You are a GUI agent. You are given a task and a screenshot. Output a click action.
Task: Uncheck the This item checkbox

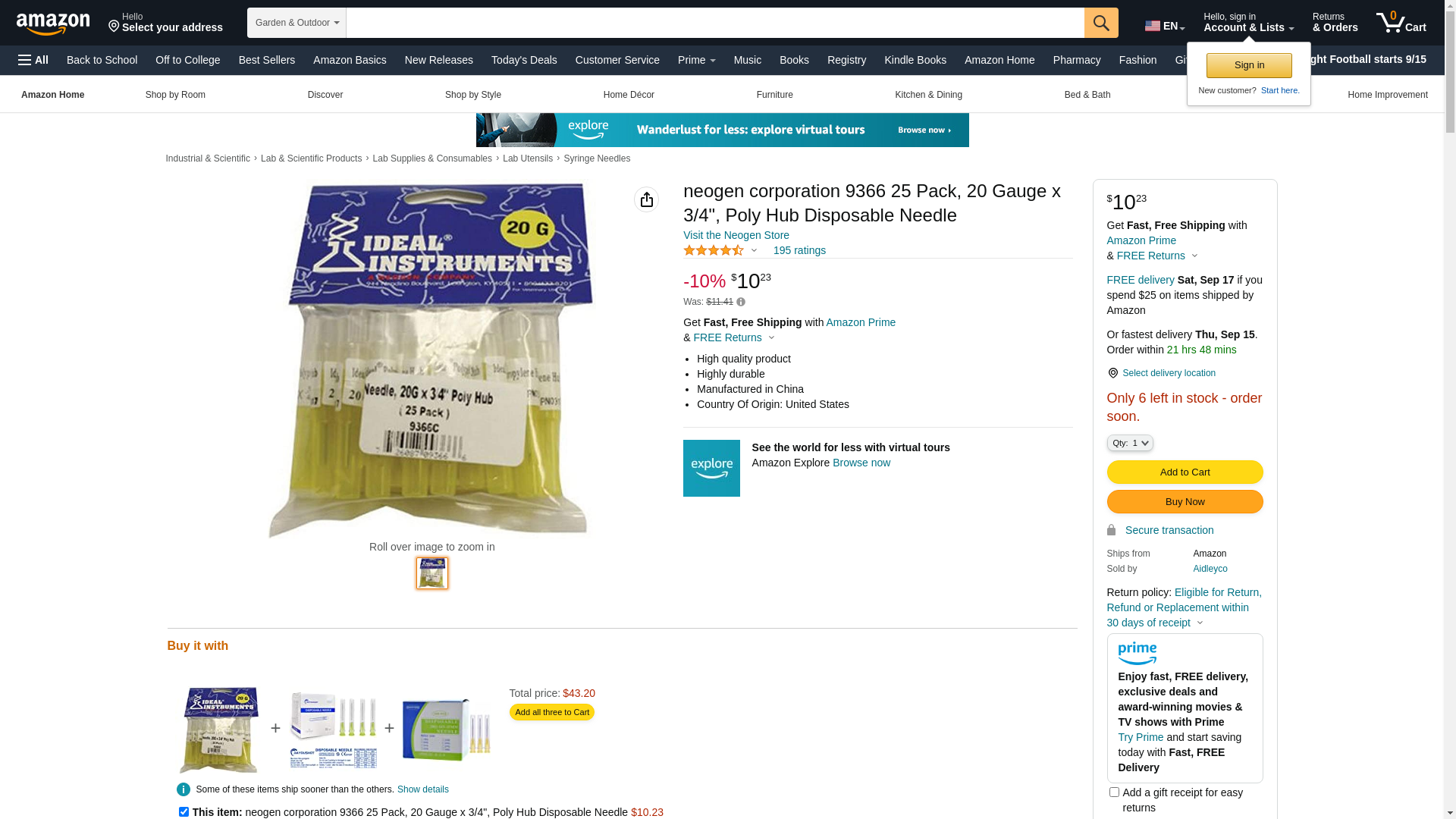[x=184, y=811]
